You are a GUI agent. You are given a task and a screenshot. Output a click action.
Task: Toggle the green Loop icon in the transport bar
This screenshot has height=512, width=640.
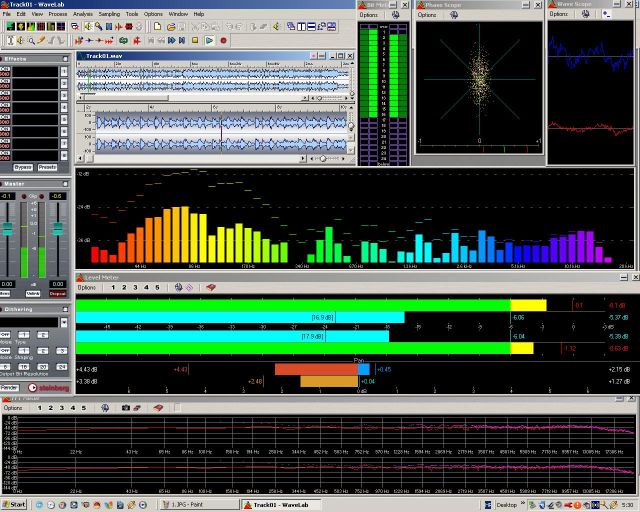tap(123, 40)
